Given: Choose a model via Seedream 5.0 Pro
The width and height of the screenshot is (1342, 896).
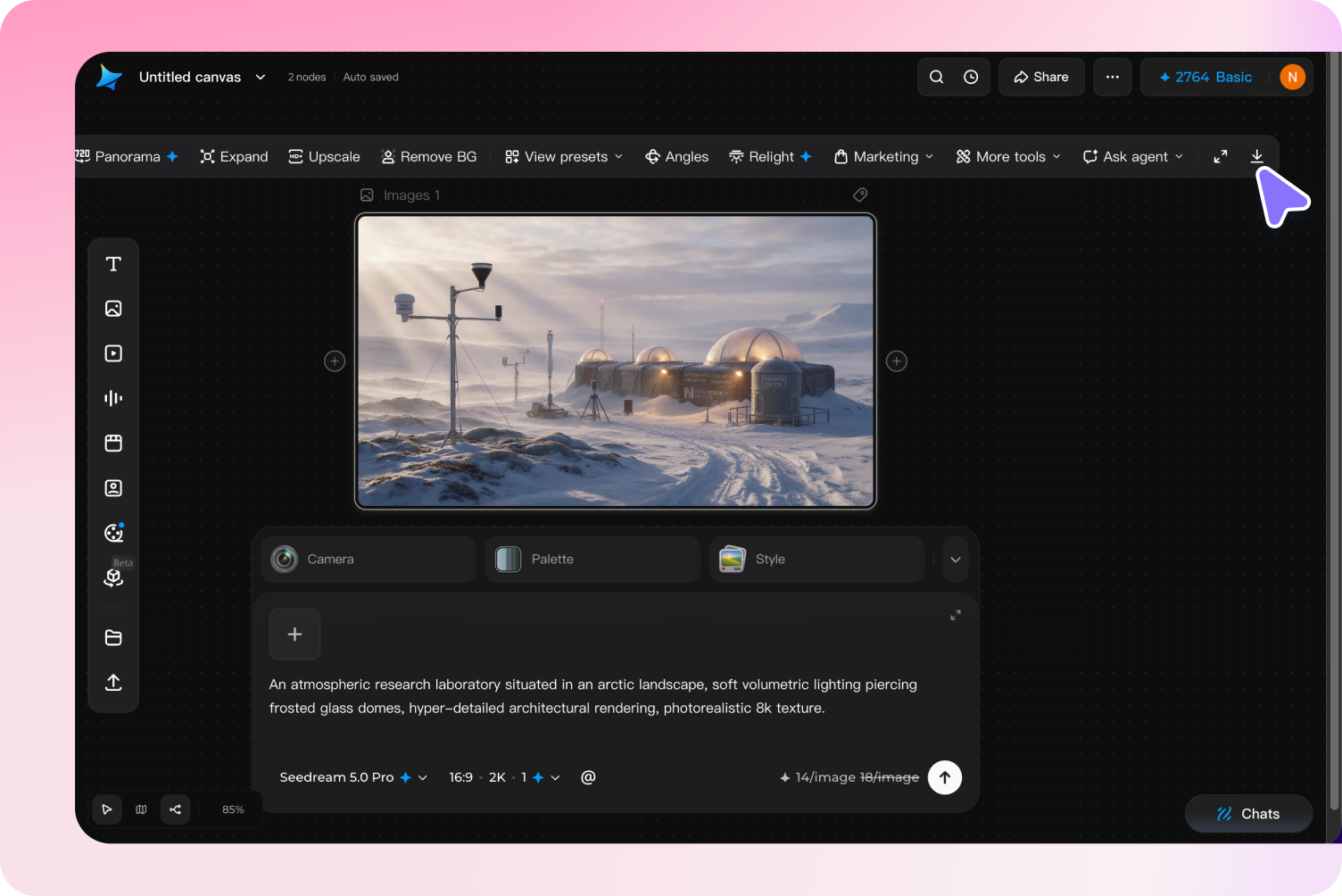Looking at the screenshot, I should pos(353,777).
